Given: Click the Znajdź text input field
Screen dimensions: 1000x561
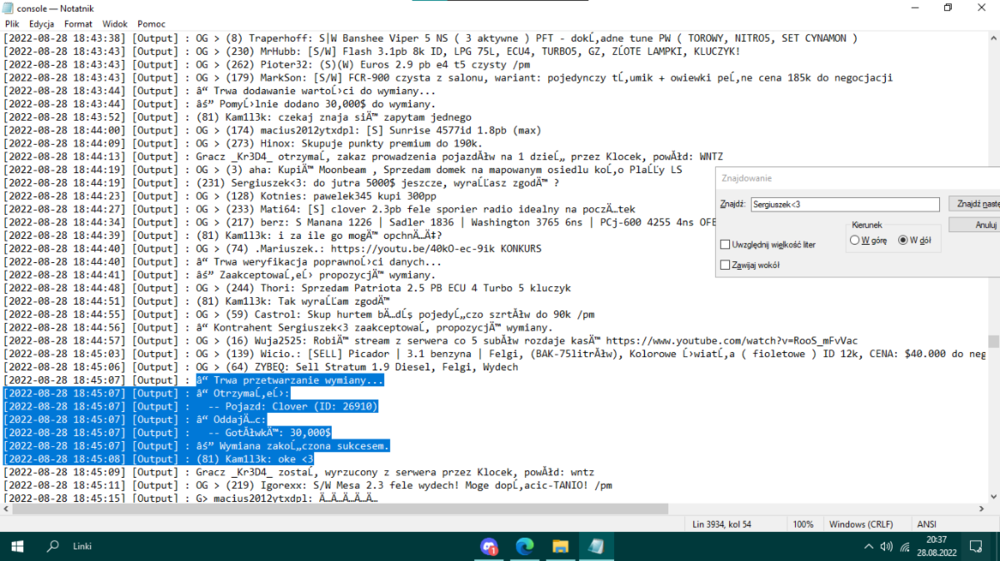Looking at the screenshot, I should click(x=845, y=204).
